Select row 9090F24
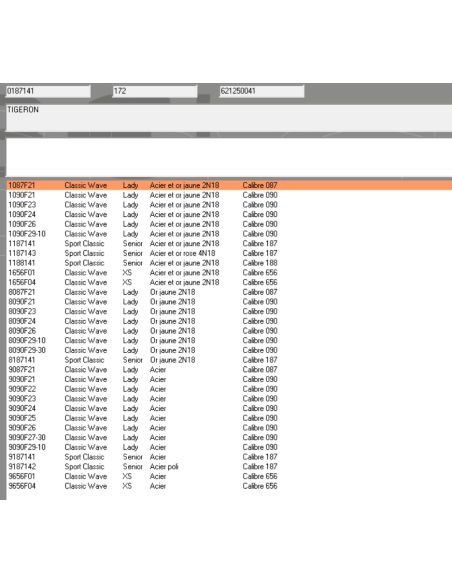452x584 pixels. (x=229, y=408)
